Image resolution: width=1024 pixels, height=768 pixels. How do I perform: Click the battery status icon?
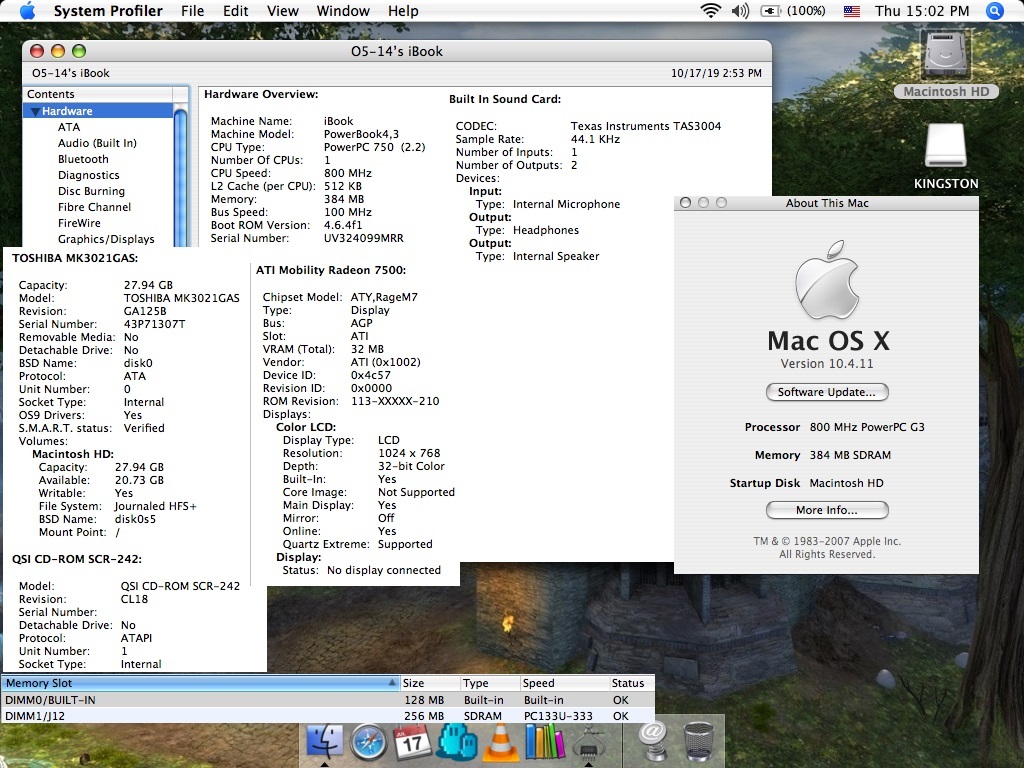771,11
